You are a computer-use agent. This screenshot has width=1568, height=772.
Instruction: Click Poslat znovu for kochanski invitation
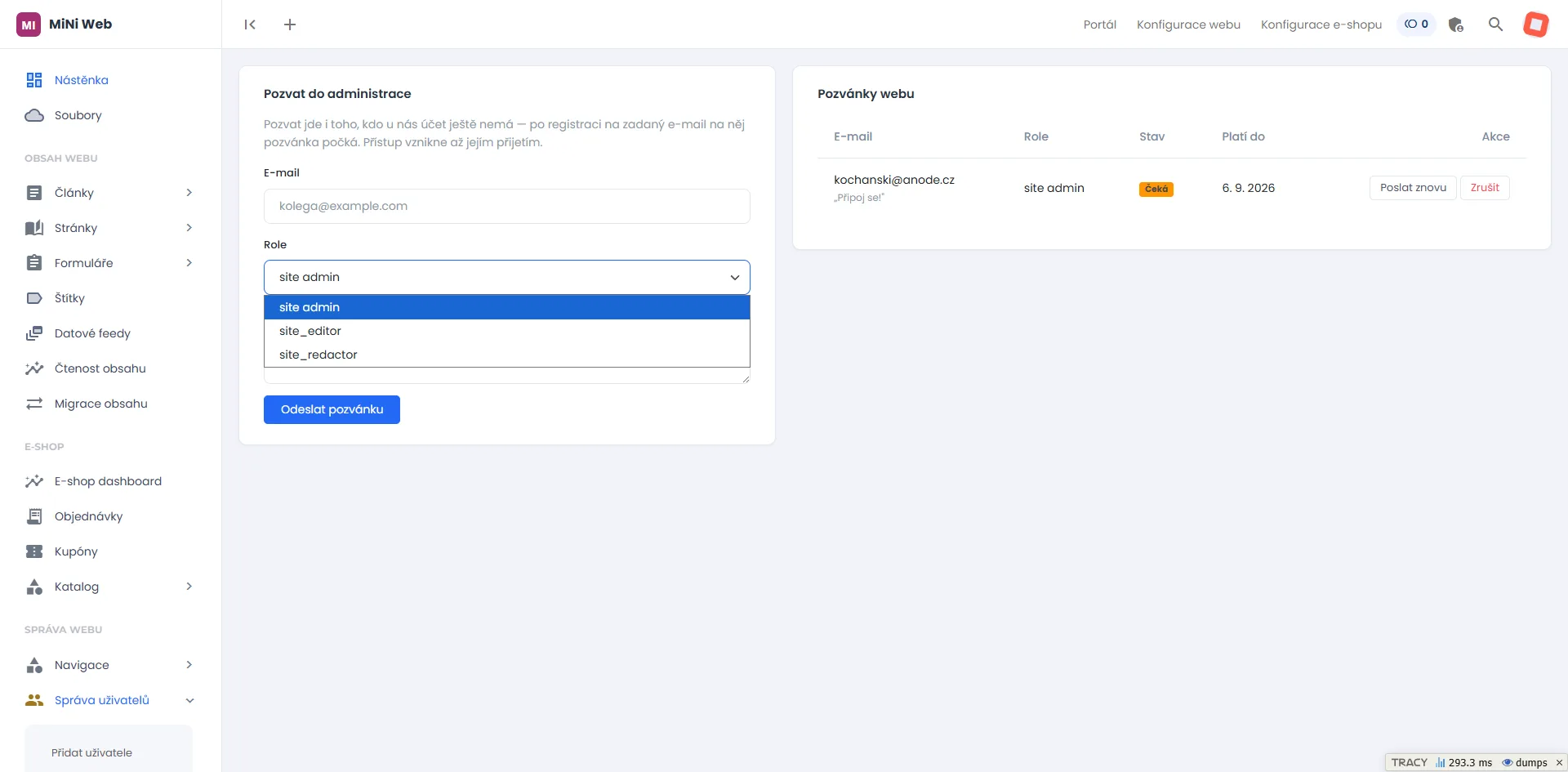[1413, 188]
